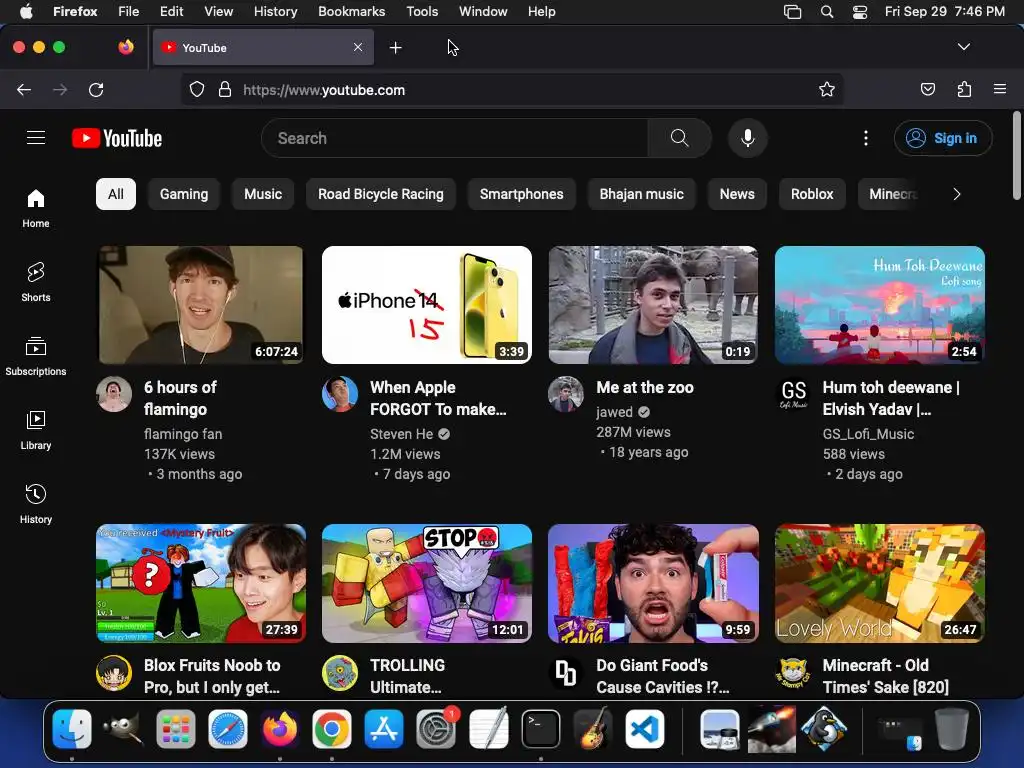The image size is (1024, 768).
Task: Open YouTube settings three-dot menu
Action: [x=866, y=138]
